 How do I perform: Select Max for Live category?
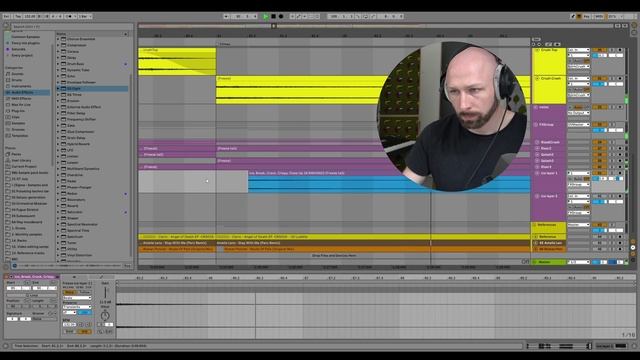tap(21, 105)
